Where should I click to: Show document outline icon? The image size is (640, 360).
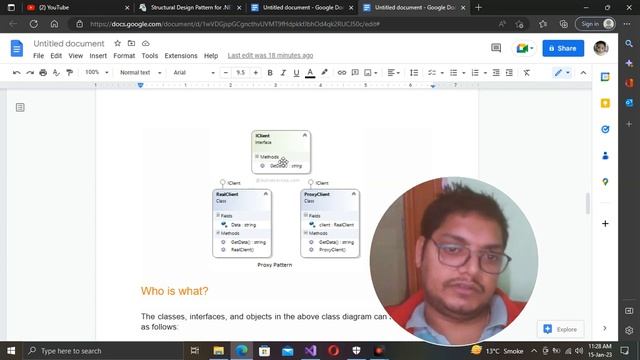tap(20, 107)
